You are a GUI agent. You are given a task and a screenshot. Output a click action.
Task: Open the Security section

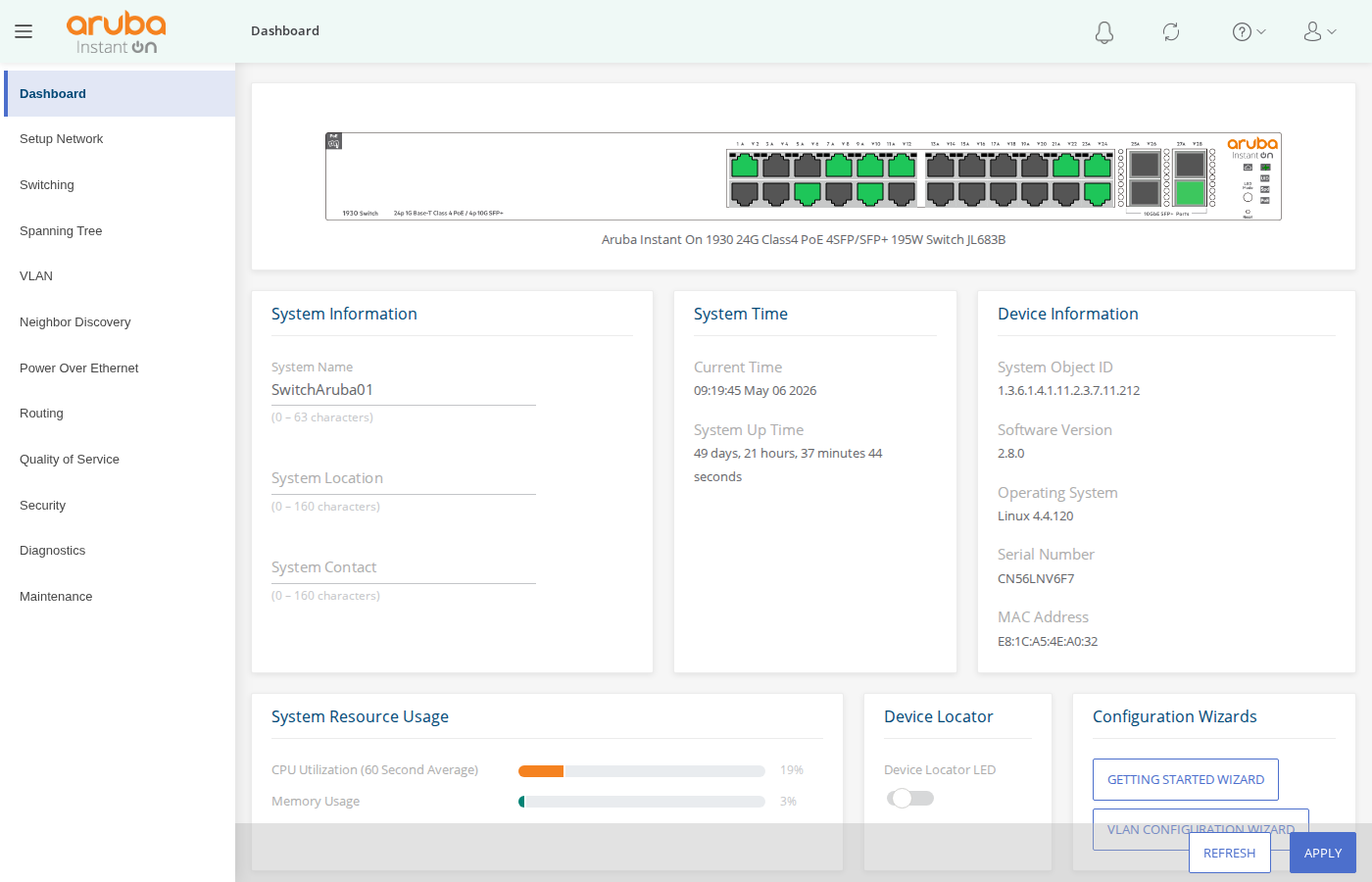[120, 506]
